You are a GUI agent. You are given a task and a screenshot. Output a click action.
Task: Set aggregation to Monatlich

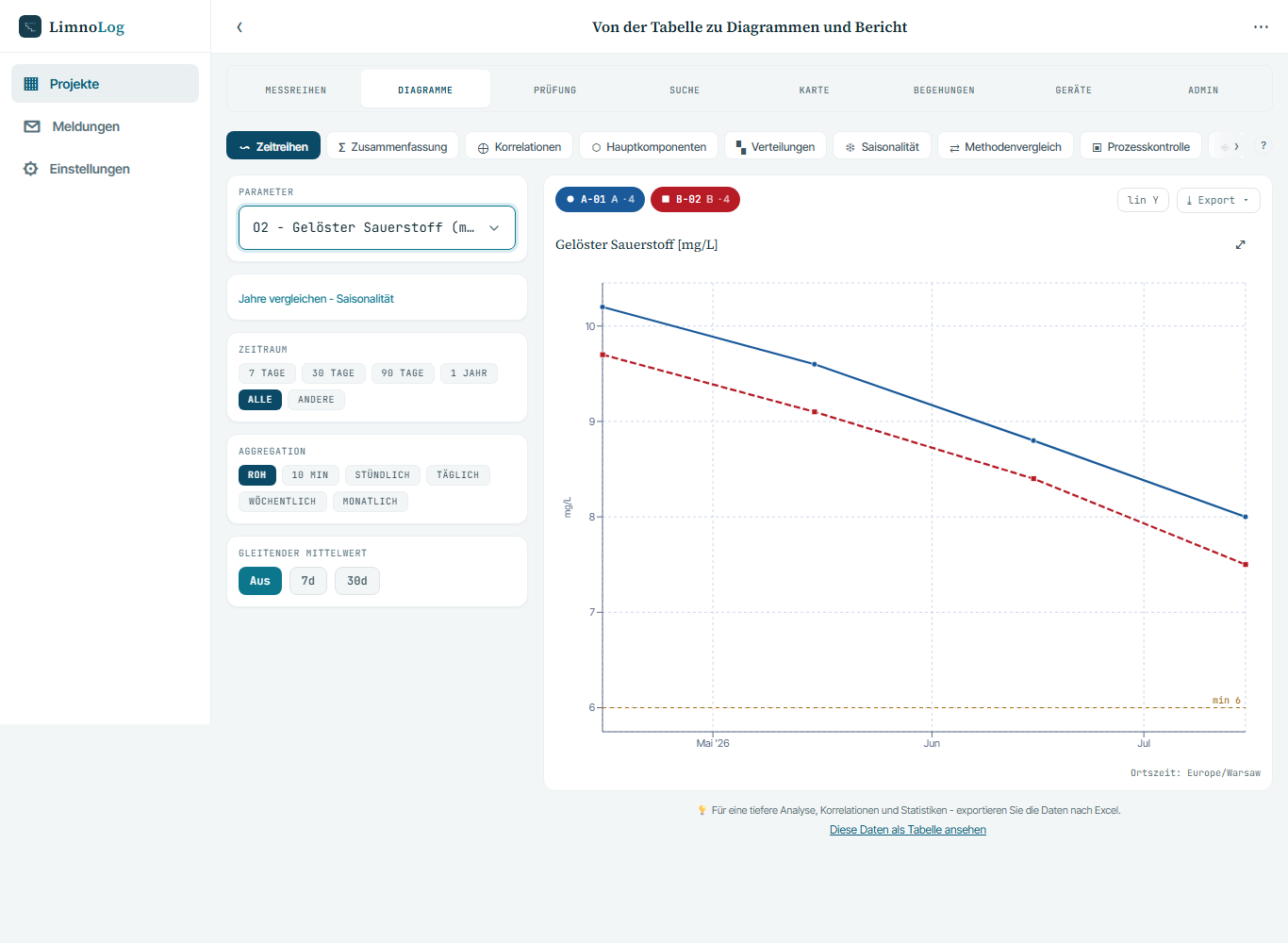click(371, 502)
